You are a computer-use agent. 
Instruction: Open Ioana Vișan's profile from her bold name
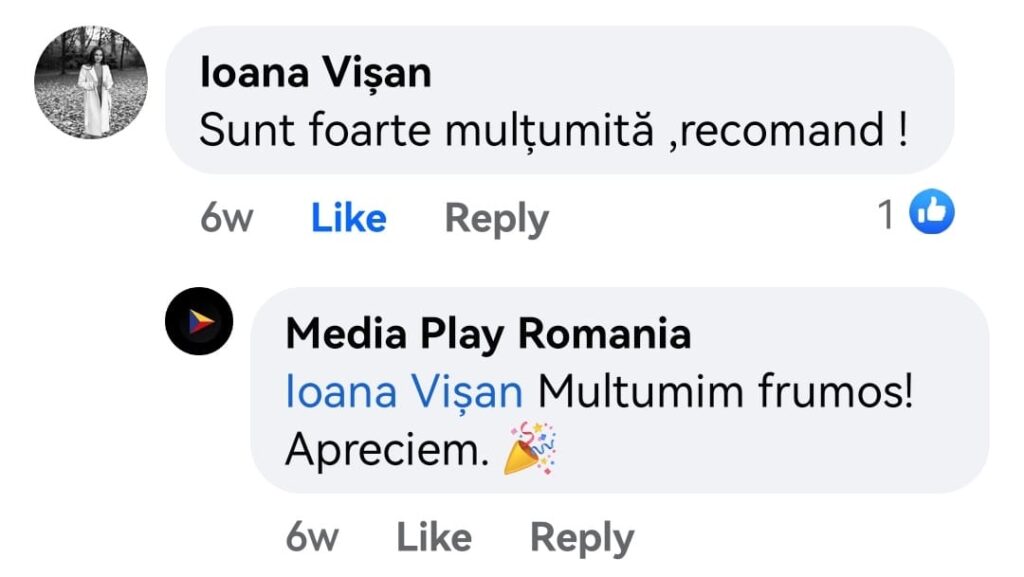pos(316,73)
